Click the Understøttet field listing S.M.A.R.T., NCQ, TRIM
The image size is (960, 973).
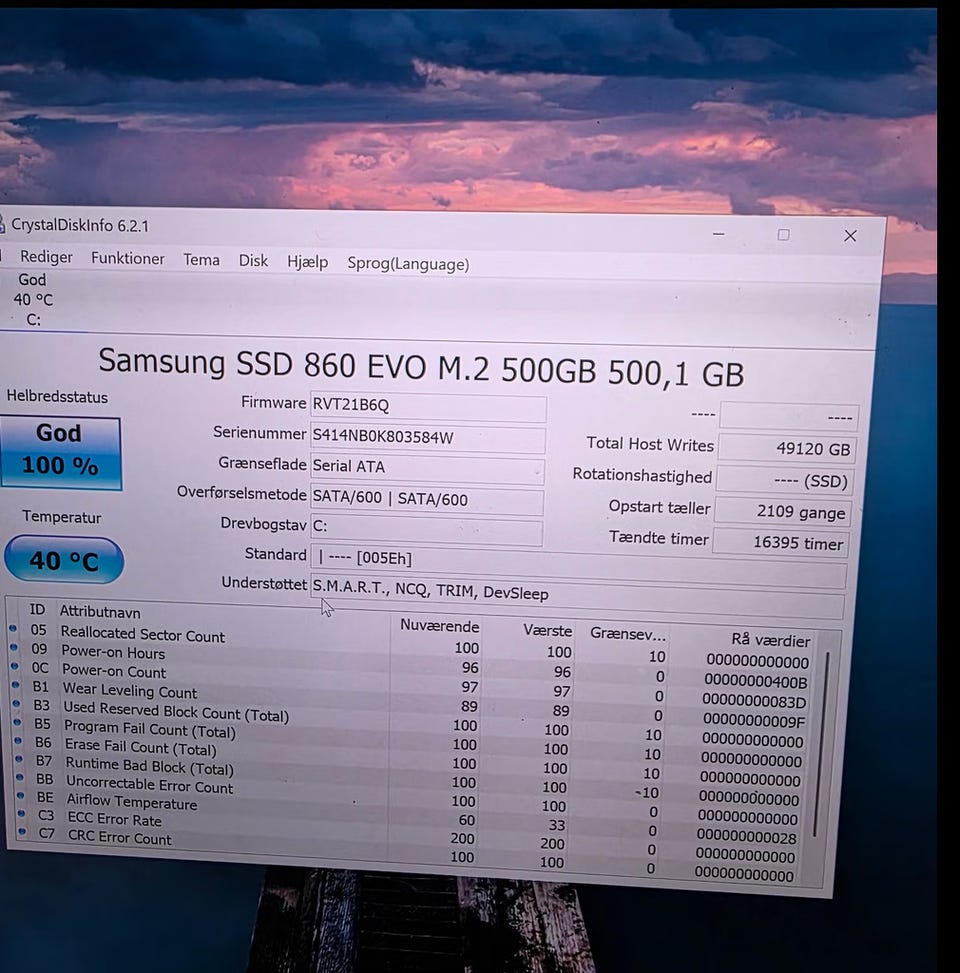[577, 596]
